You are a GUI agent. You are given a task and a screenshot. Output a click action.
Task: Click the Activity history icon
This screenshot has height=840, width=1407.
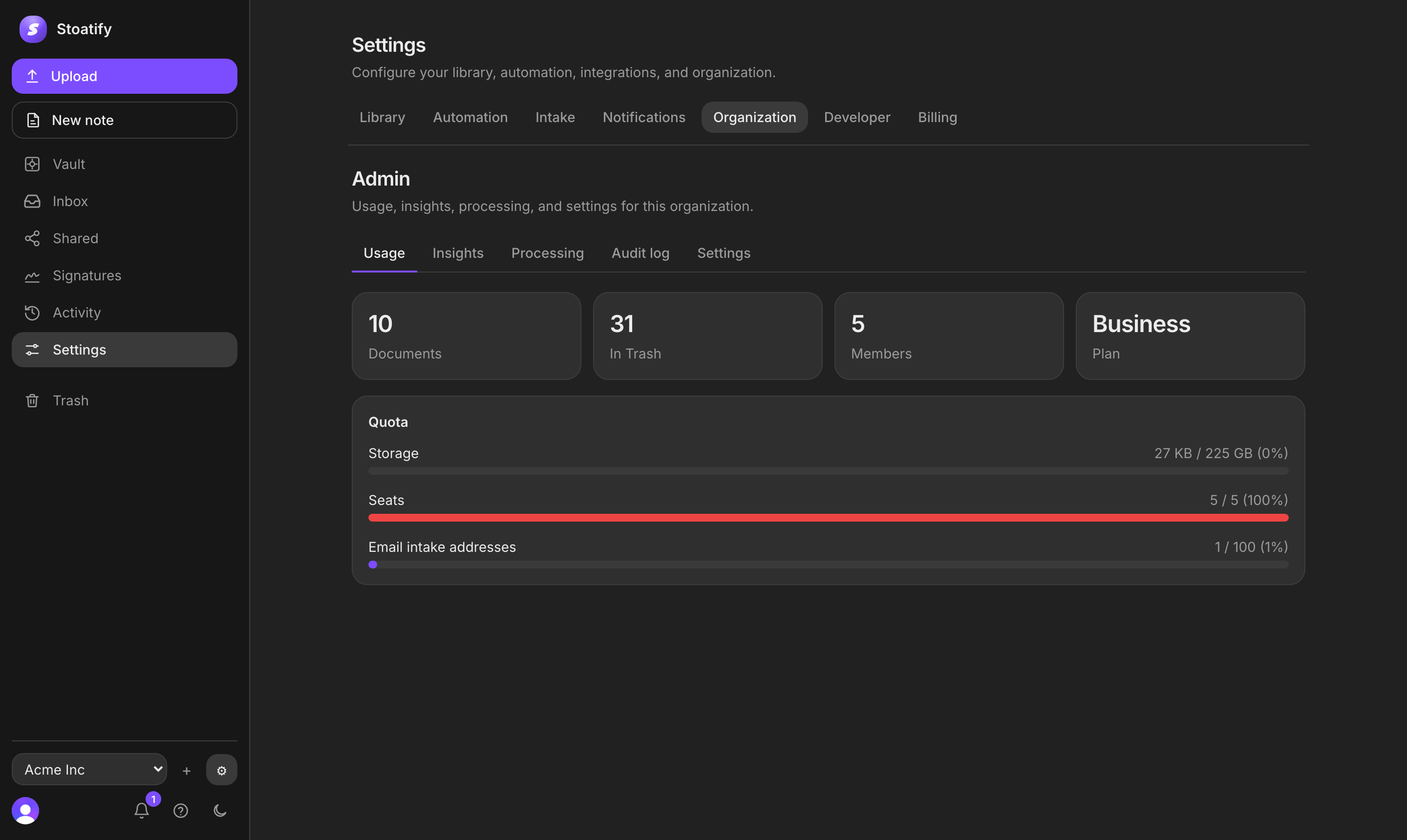pos(32,313)
